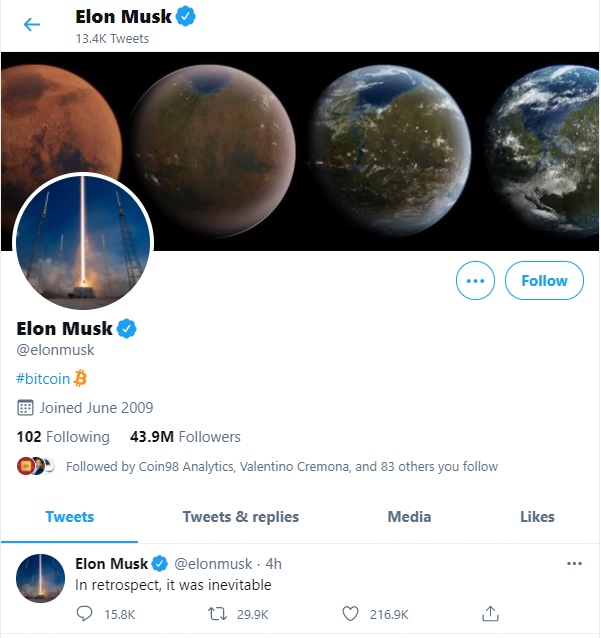Click the reply icon on the tweet
Viewport: 601px width, 638px height.
coord(84,612)
